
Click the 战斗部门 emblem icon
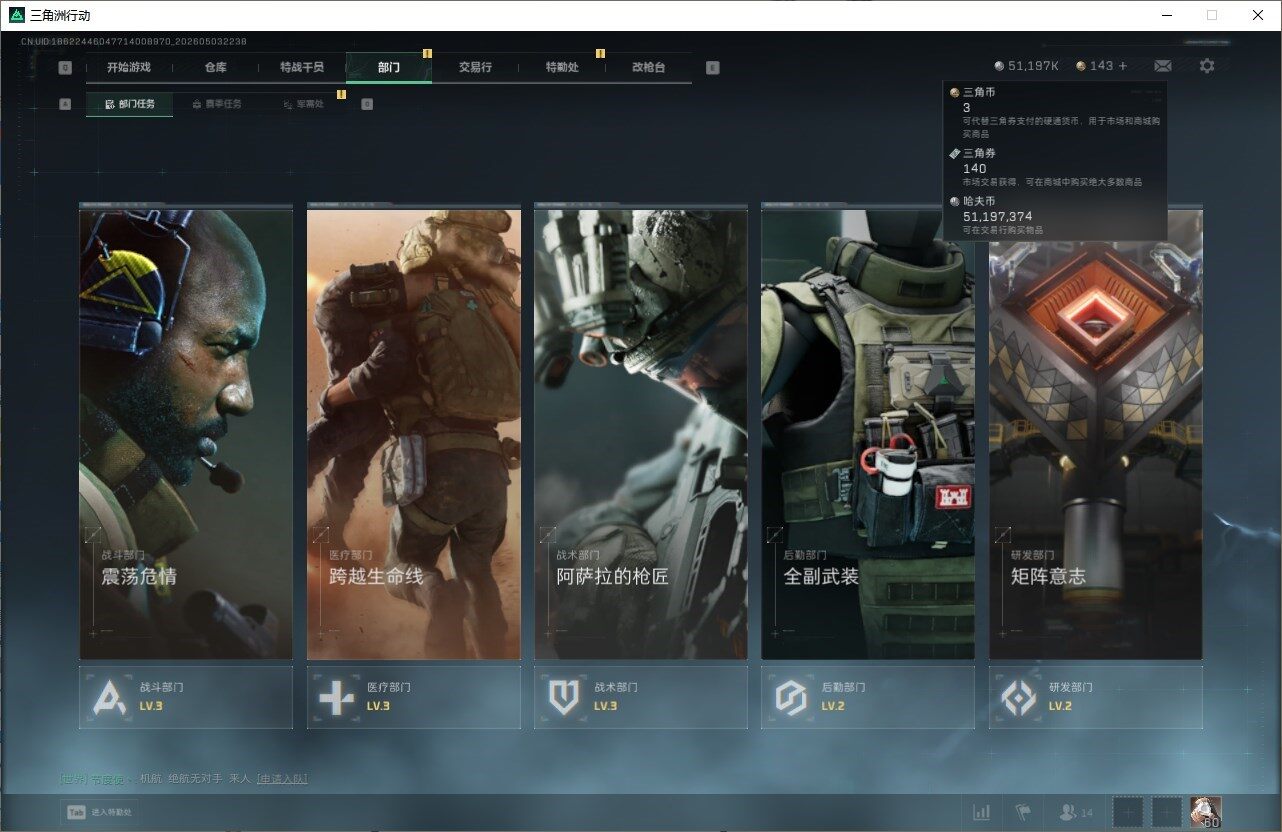pos(109,697)
